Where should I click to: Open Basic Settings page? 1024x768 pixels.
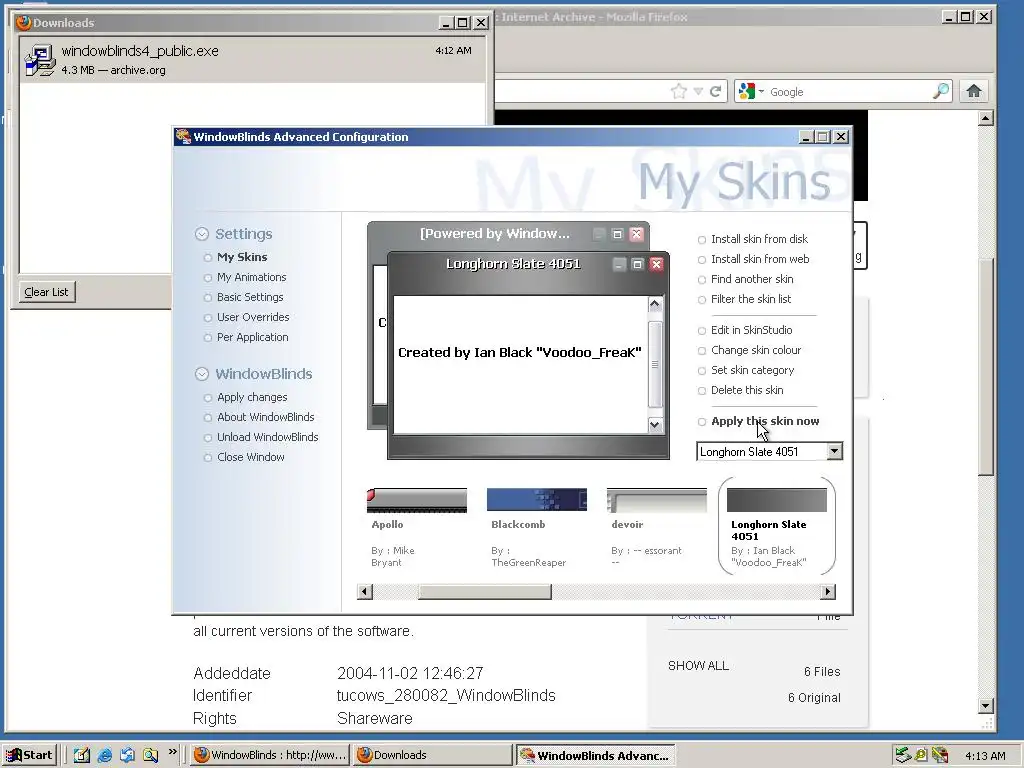click(x=250, y=297)
